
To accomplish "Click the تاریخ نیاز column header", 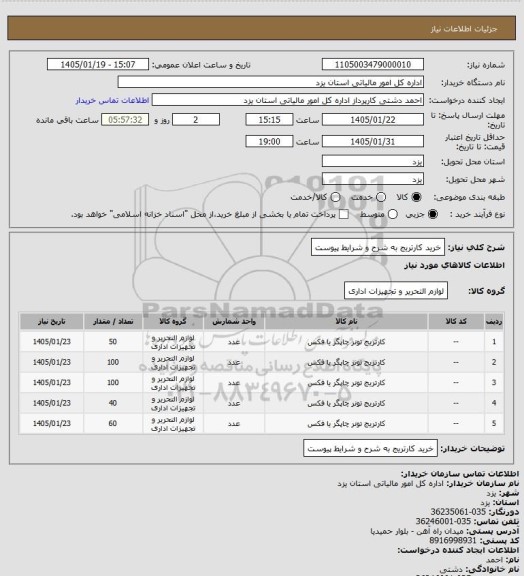I will tap(51, 321).
